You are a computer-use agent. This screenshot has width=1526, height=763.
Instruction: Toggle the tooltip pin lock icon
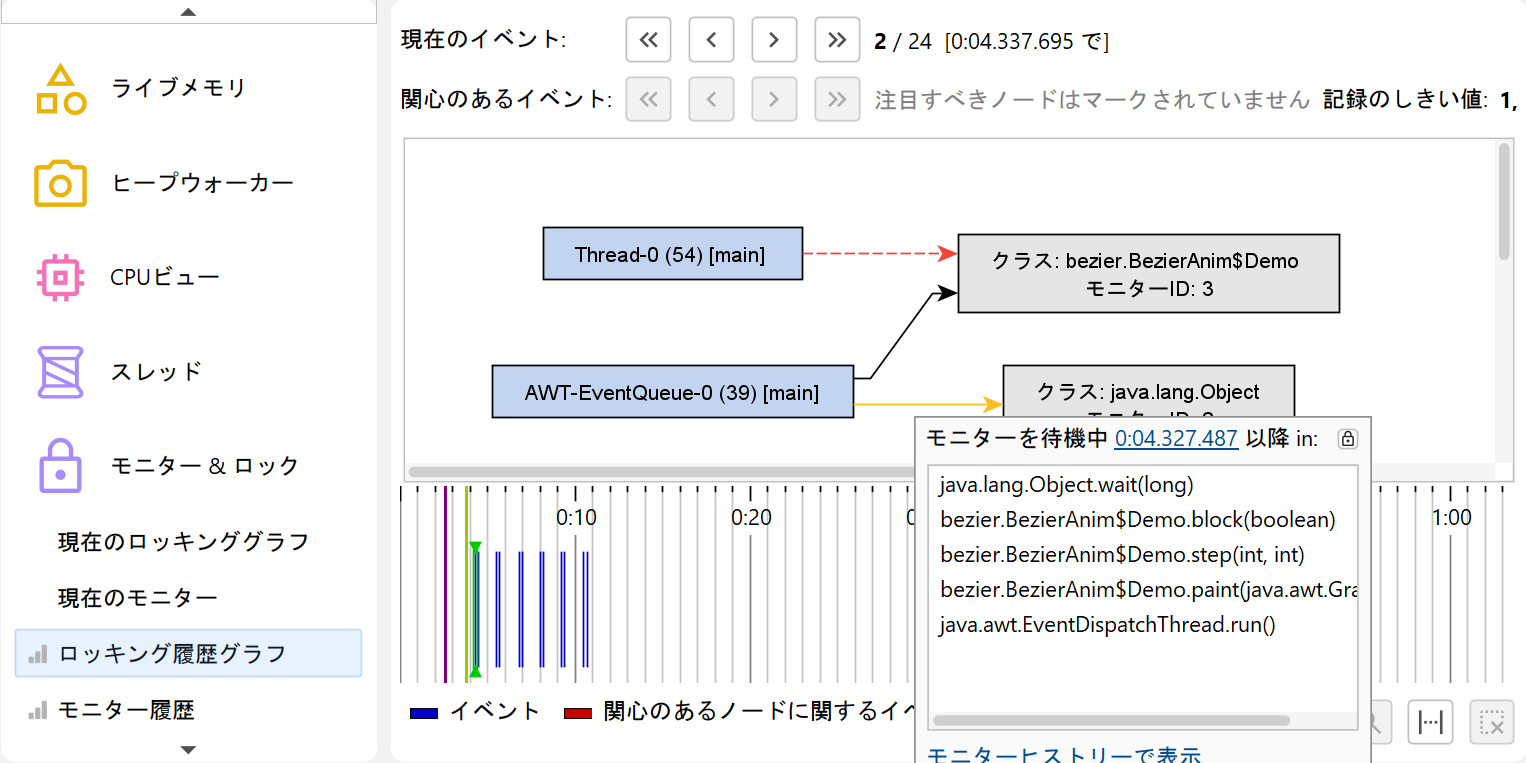coord(1347,439)
